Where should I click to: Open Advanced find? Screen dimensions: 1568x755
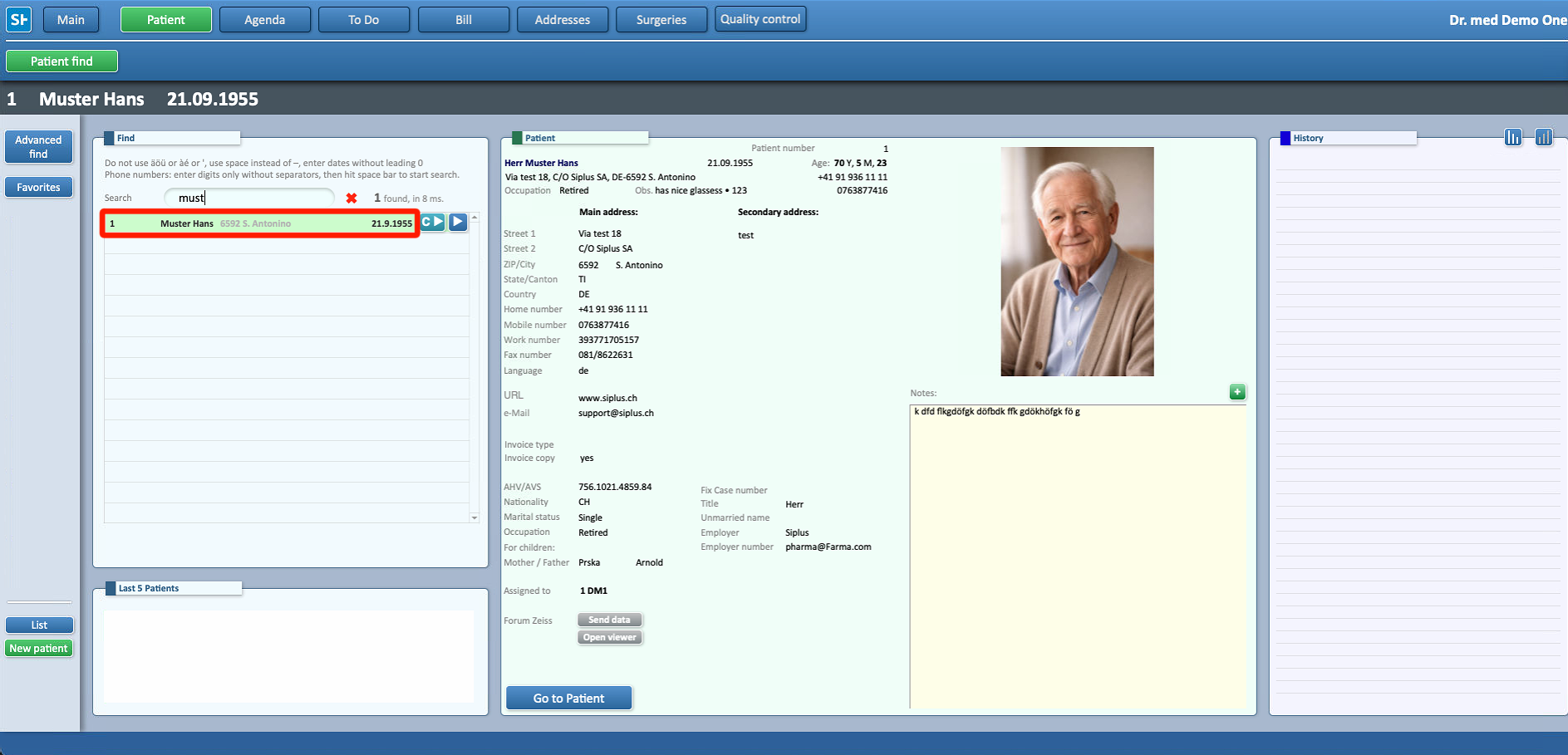click(39, 147)
